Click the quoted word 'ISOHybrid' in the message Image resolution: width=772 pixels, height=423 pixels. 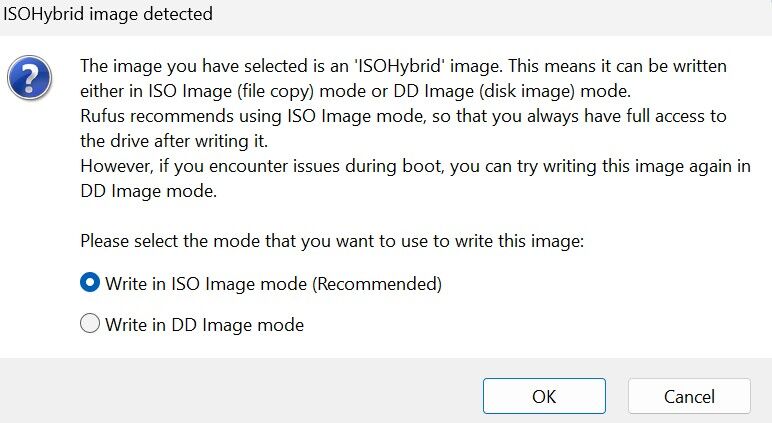pyautogui.click(x=402, y=66)
